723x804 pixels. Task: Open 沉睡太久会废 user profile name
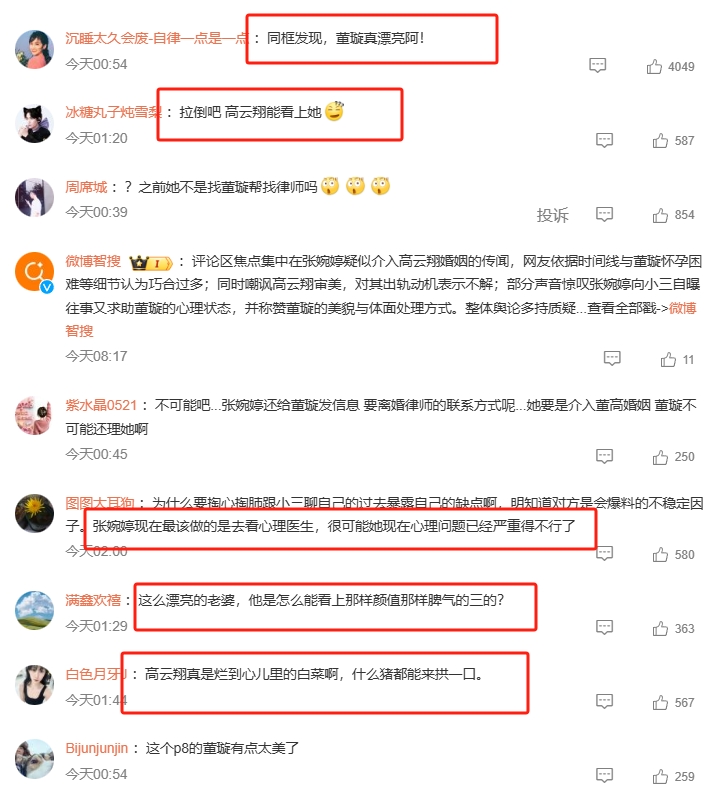coord(156,38)
